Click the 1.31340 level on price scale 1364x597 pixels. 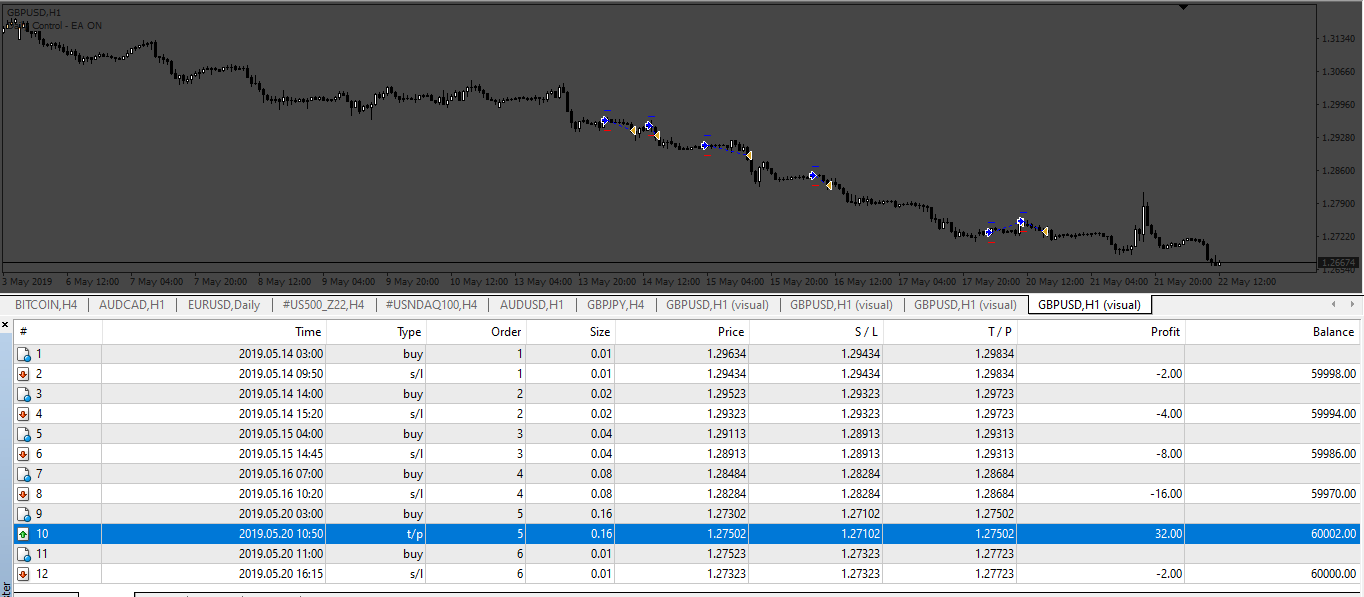point(1338,38)
